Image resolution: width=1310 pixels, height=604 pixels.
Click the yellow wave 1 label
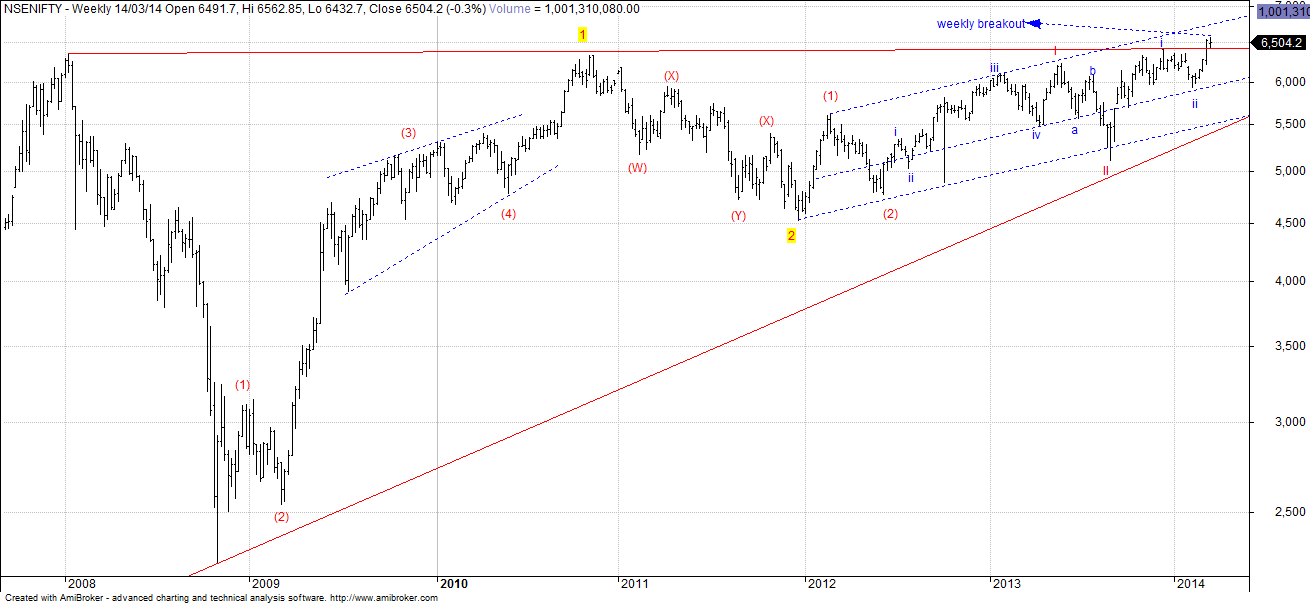point(582,34)
